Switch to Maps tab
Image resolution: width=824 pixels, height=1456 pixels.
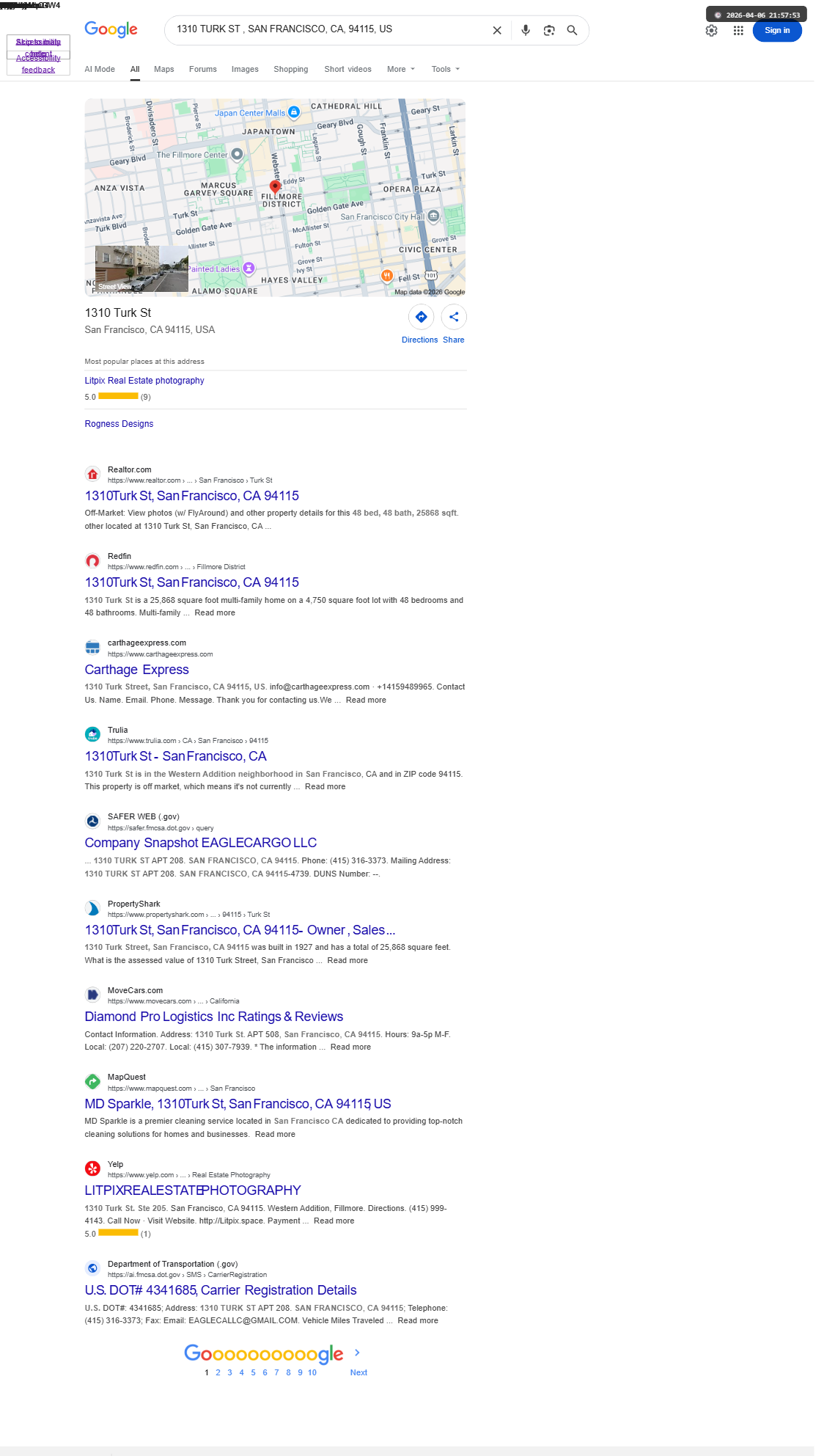click(x=164, y=69)
